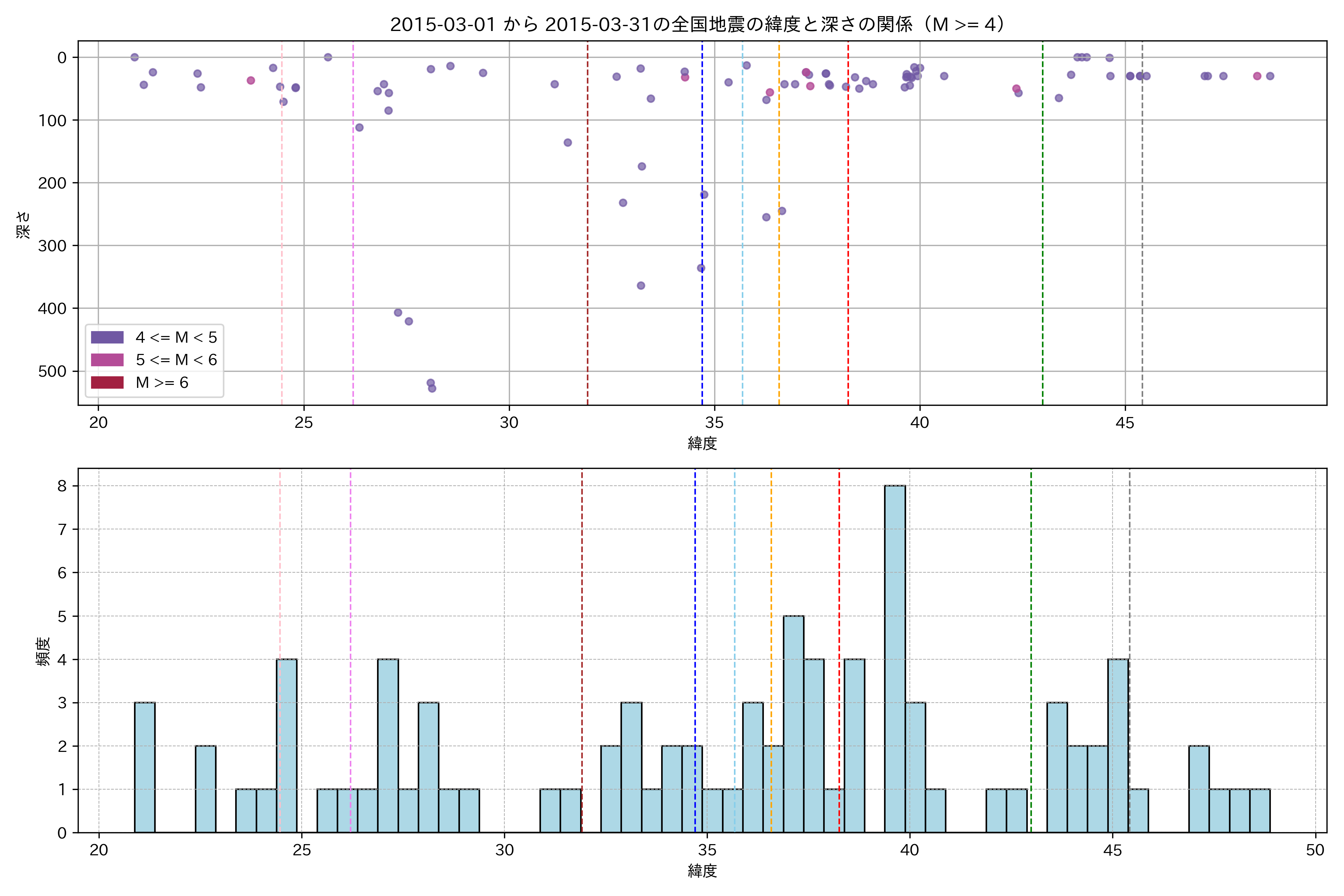Image resolution: width=1344 pixels, height=896 pixels.
Task: Click the '8' tick label on frequency axis
Action: point(62,486)
